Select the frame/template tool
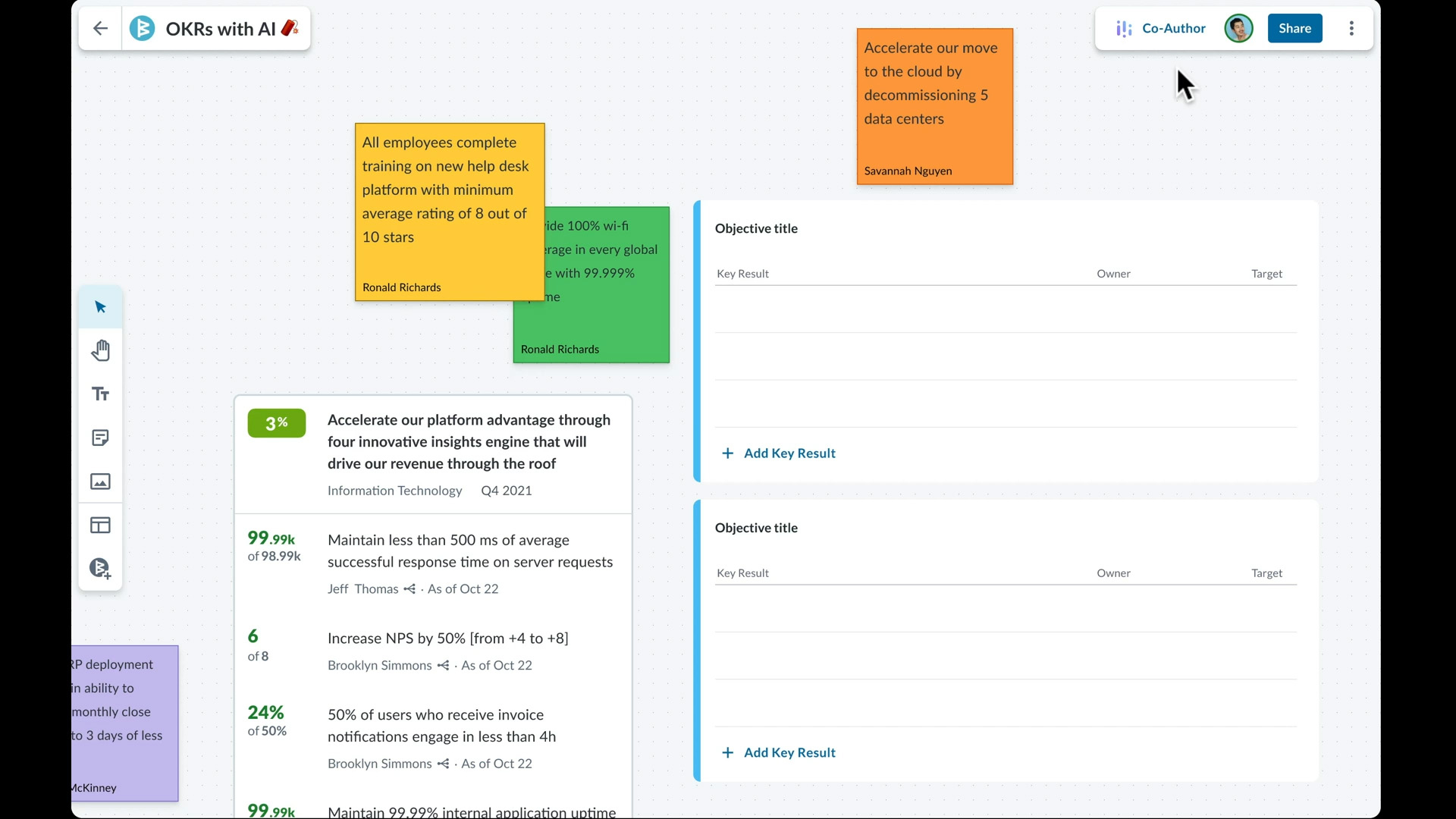Viewport: 1456px width, 819px height. pyautogui.click(x=100, y=525)
